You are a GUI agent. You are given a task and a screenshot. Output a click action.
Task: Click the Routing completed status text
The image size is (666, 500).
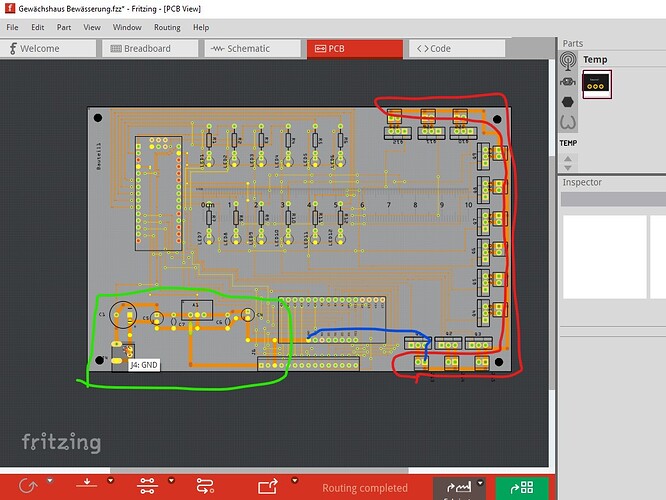(365, 488)
